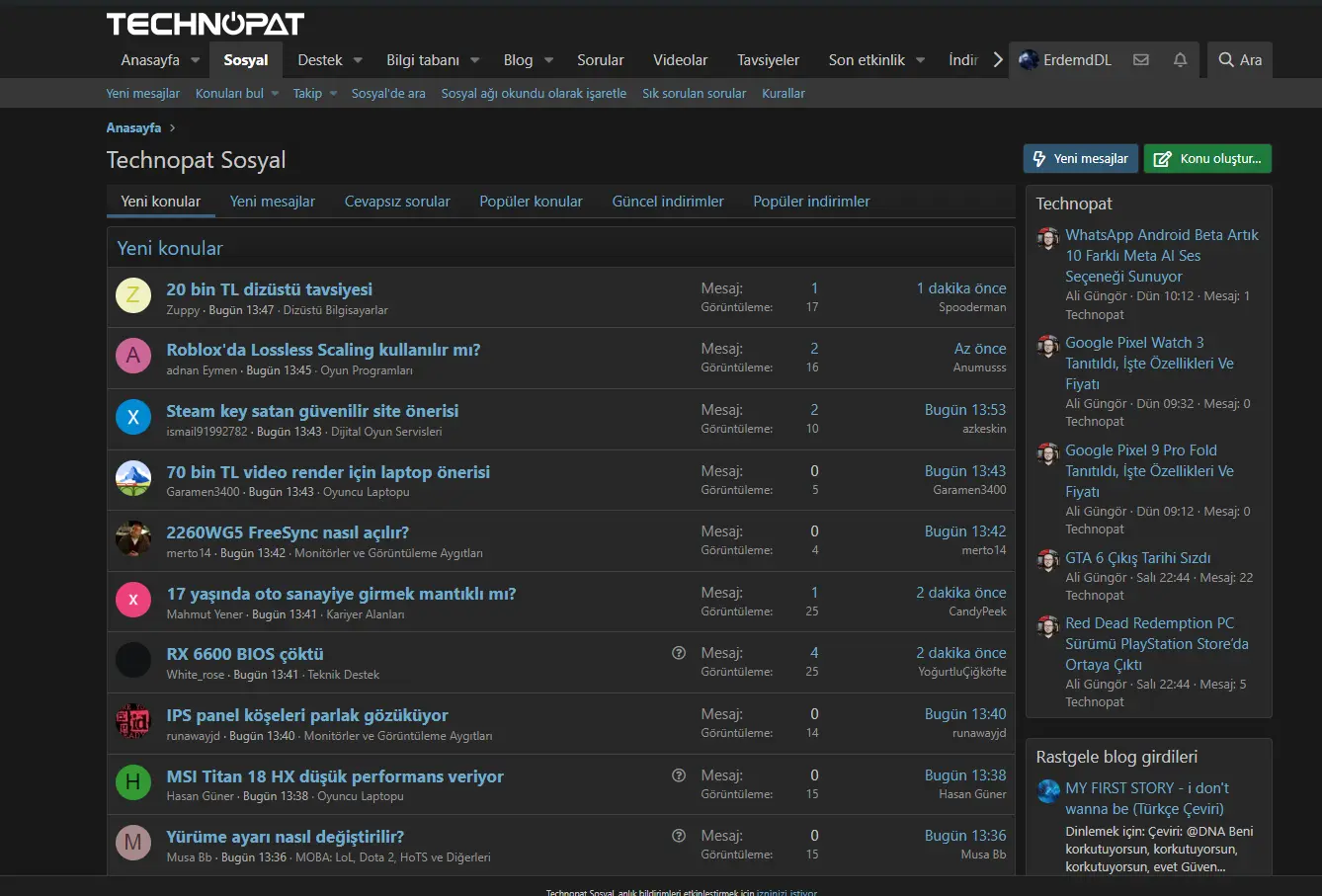Screen dimensions: 1322x896
Task: Open the Takip dropdown
Action: (x=315, y=93)
